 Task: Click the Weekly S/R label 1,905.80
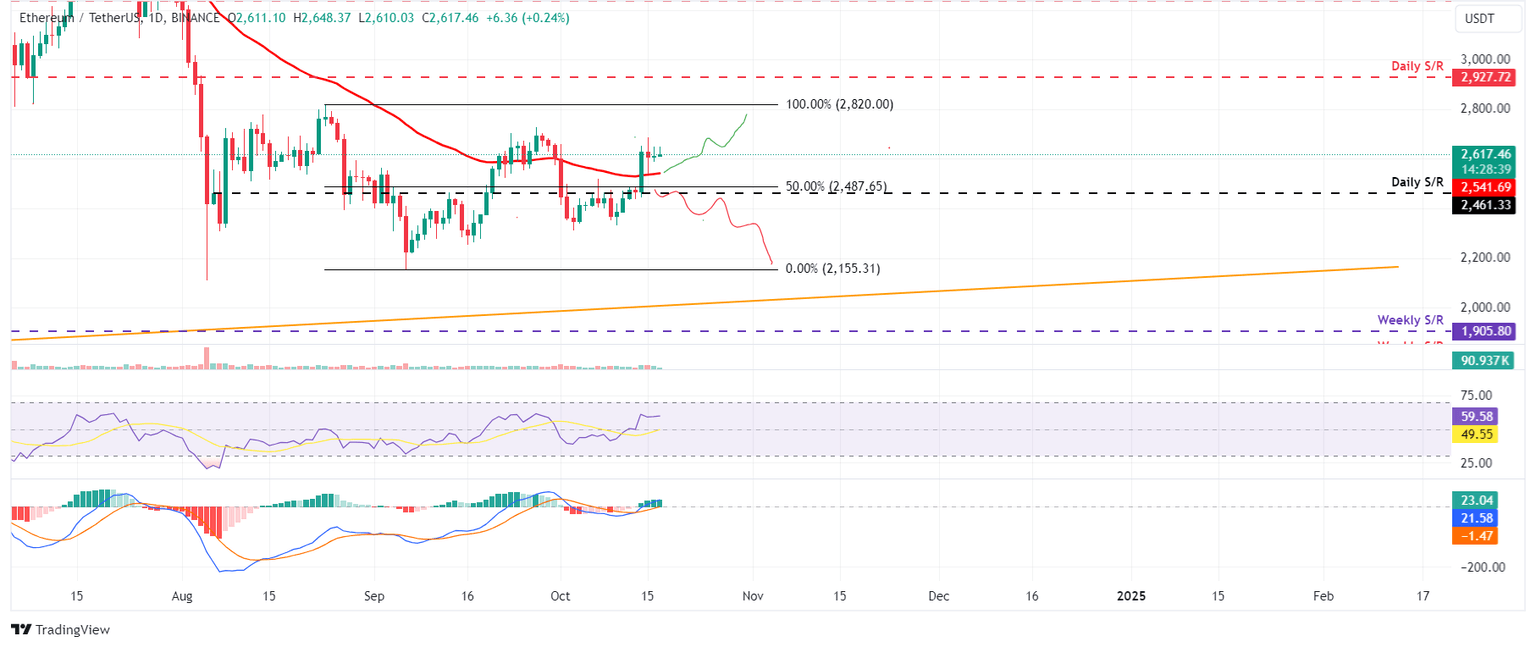click(1483, 331)
